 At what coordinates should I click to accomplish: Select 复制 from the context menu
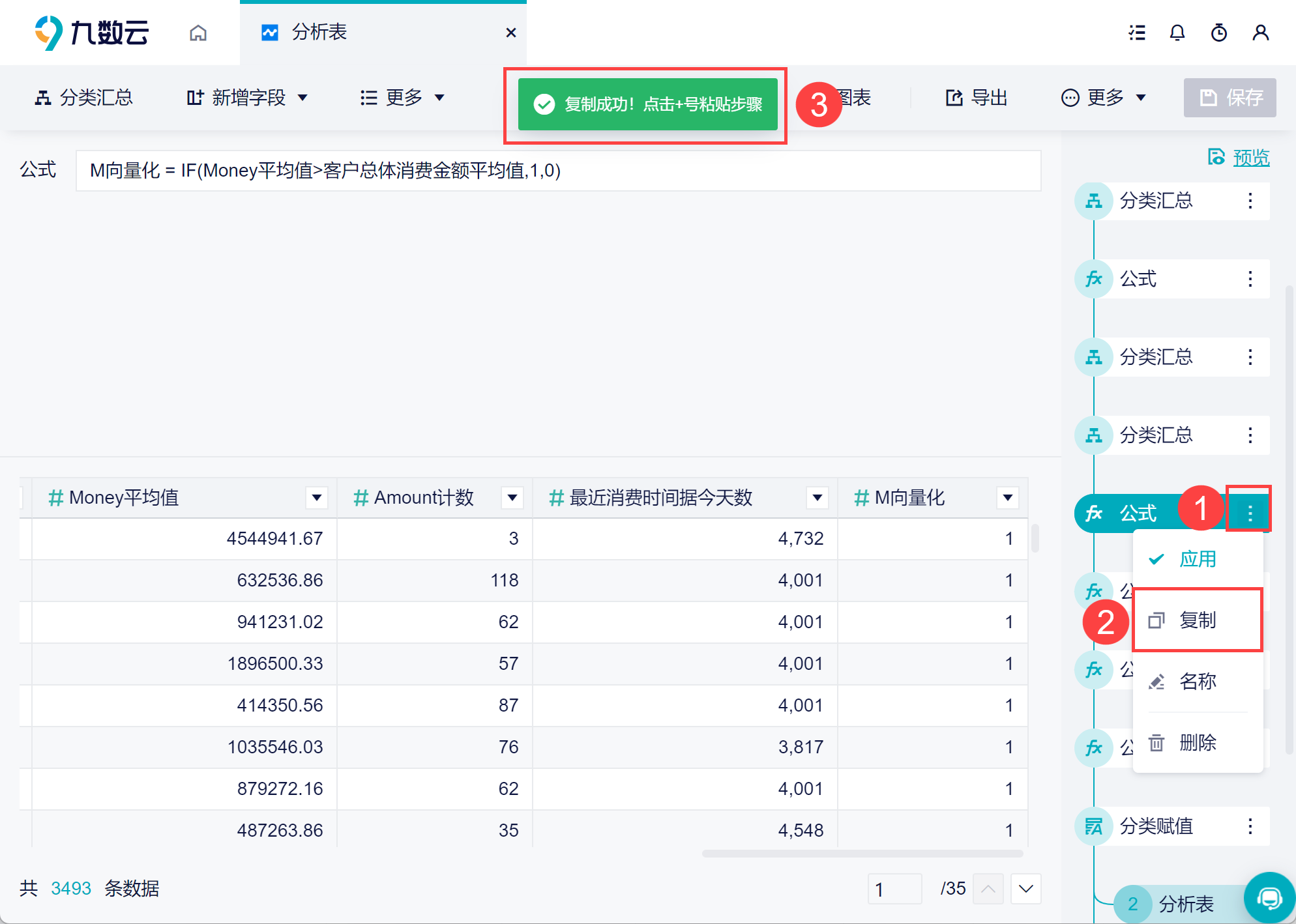pos(1197,620)
